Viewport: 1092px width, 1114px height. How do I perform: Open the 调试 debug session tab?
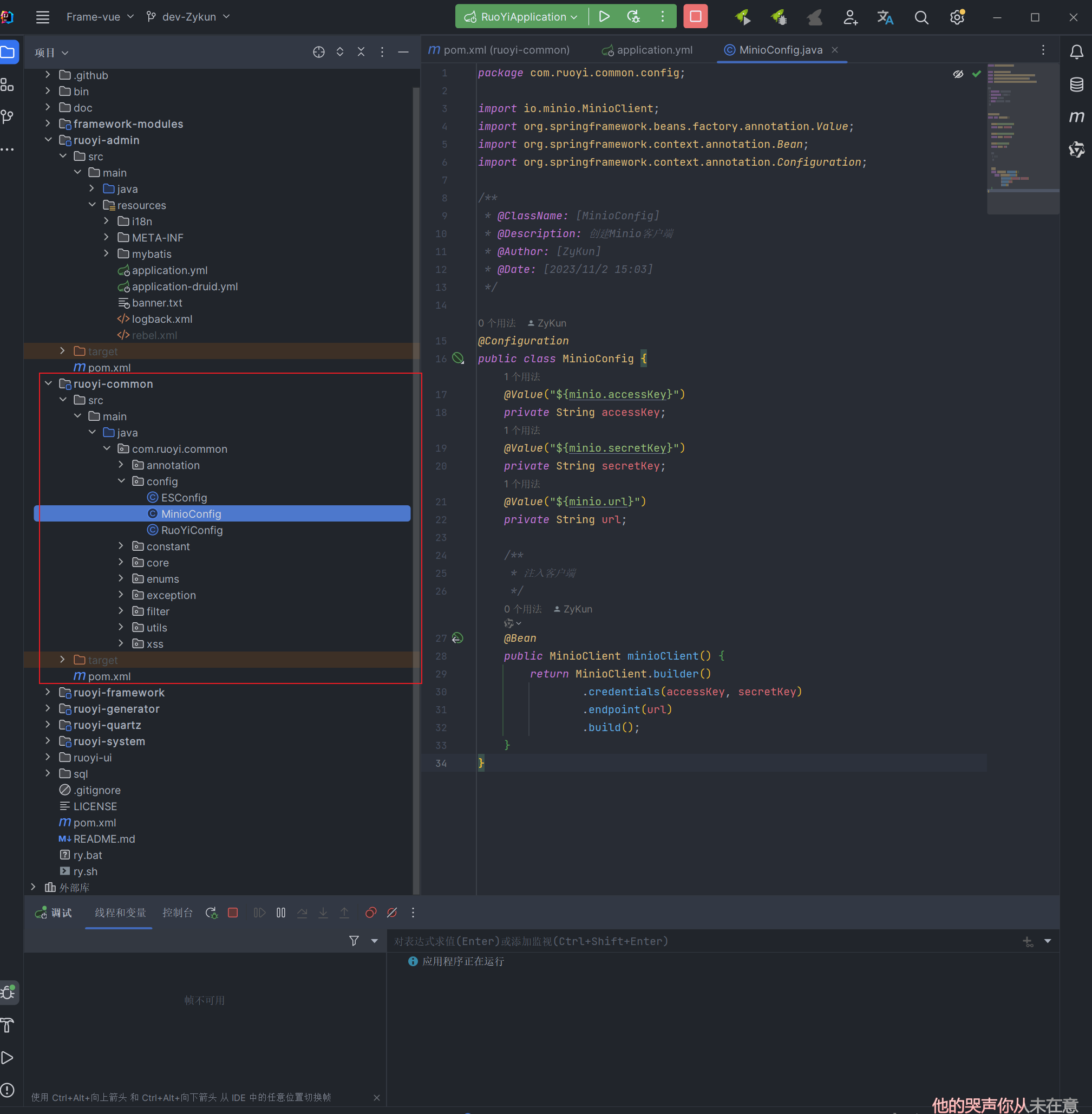pyautogui.click(x=54, y=913)
